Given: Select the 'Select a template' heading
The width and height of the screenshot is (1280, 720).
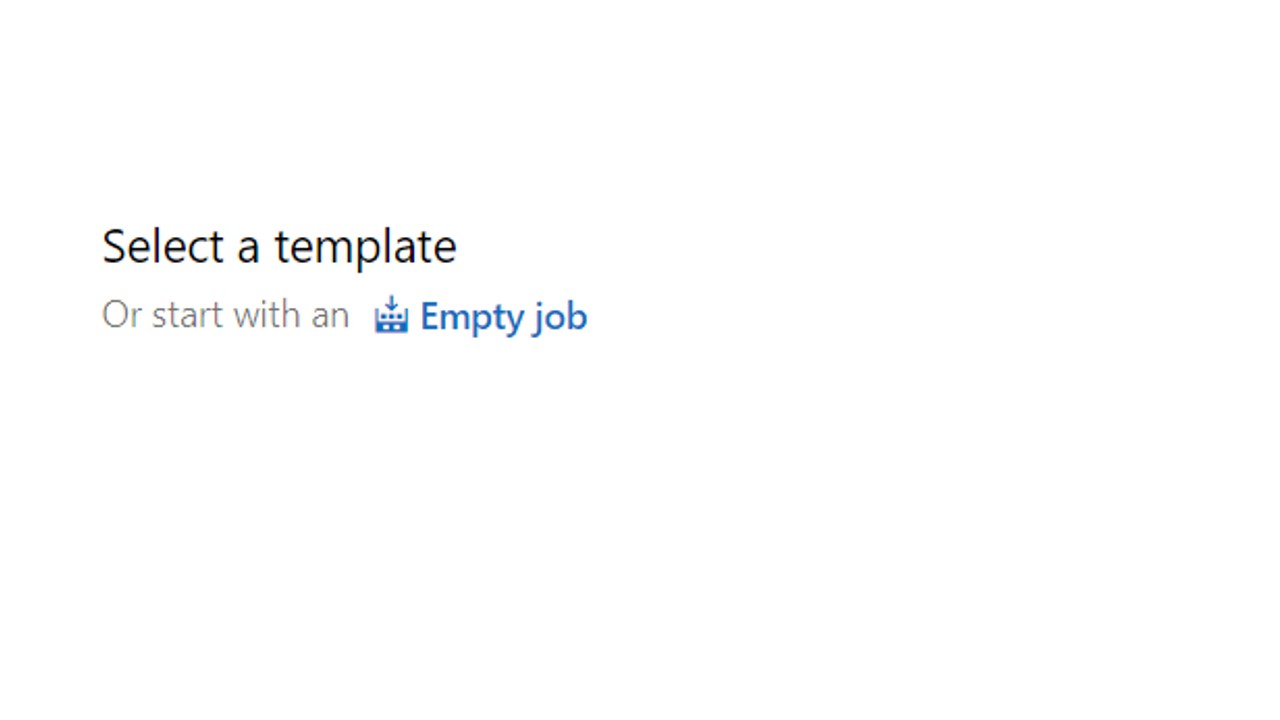Looking at the screenshot, I should pyautogui.click(x=279, y=246).
